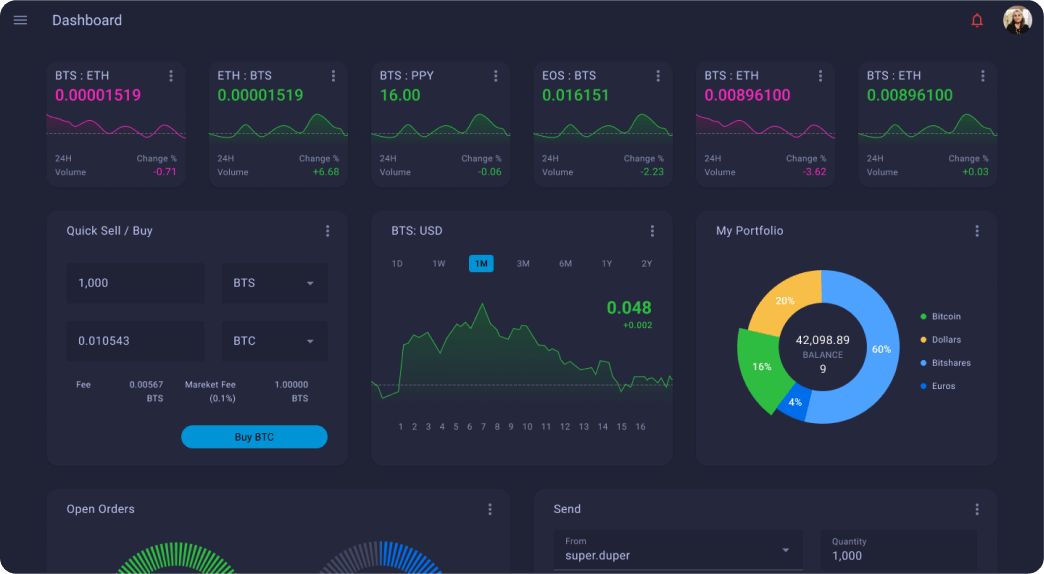Click the 0.016151 price on EOS : BTS

coord(575,95)
